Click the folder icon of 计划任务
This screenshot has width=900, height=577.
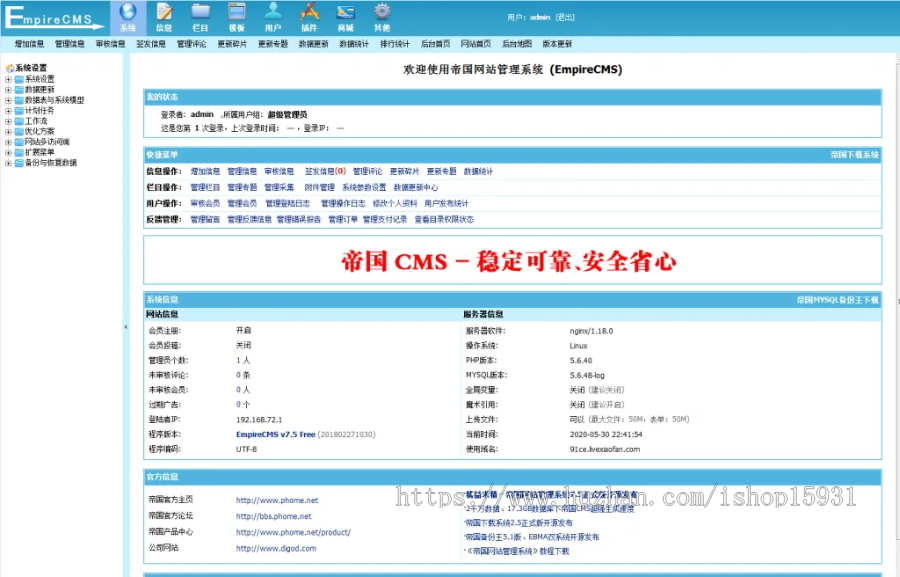pos(19,110)
